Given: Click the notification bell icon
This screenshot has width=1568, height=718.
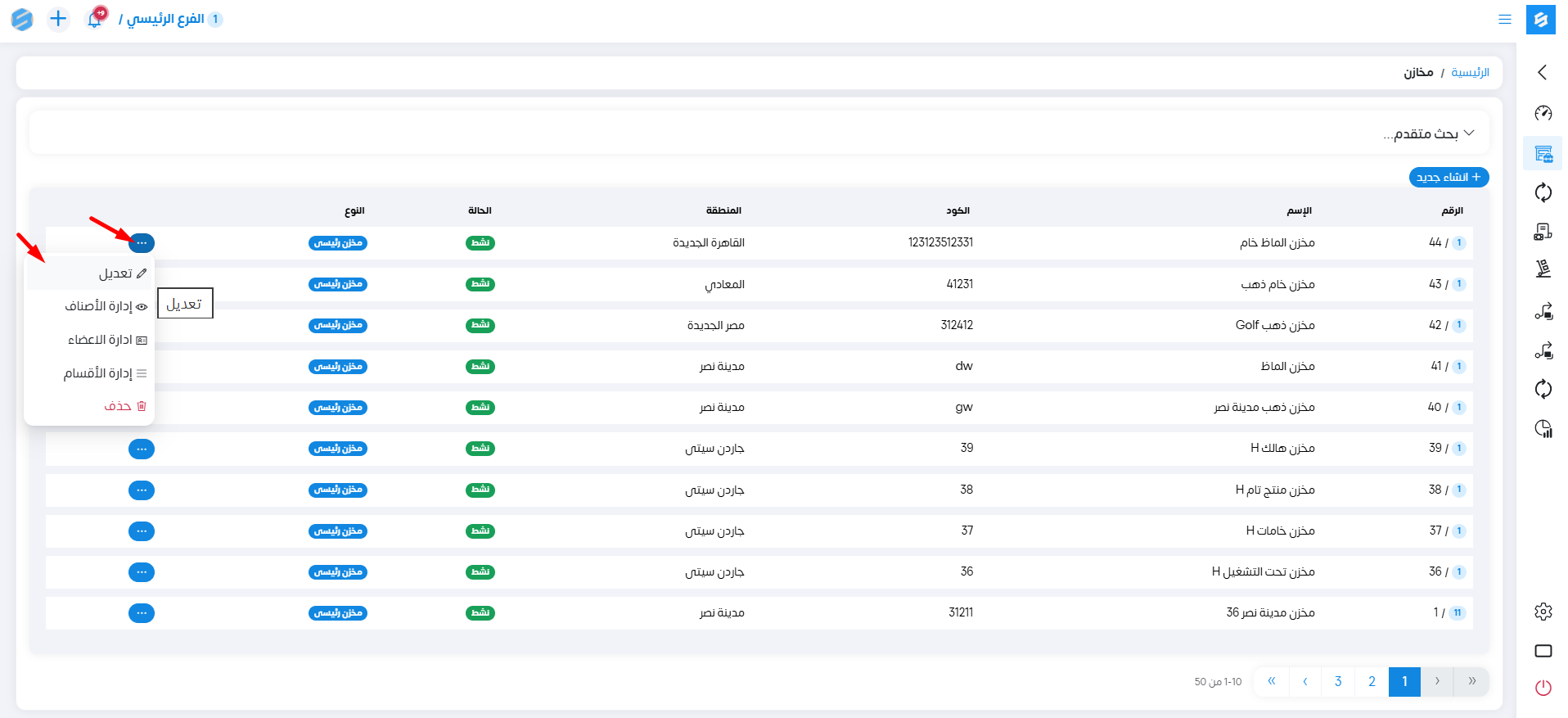Looking at the screenshot, I should pos(95,19).
